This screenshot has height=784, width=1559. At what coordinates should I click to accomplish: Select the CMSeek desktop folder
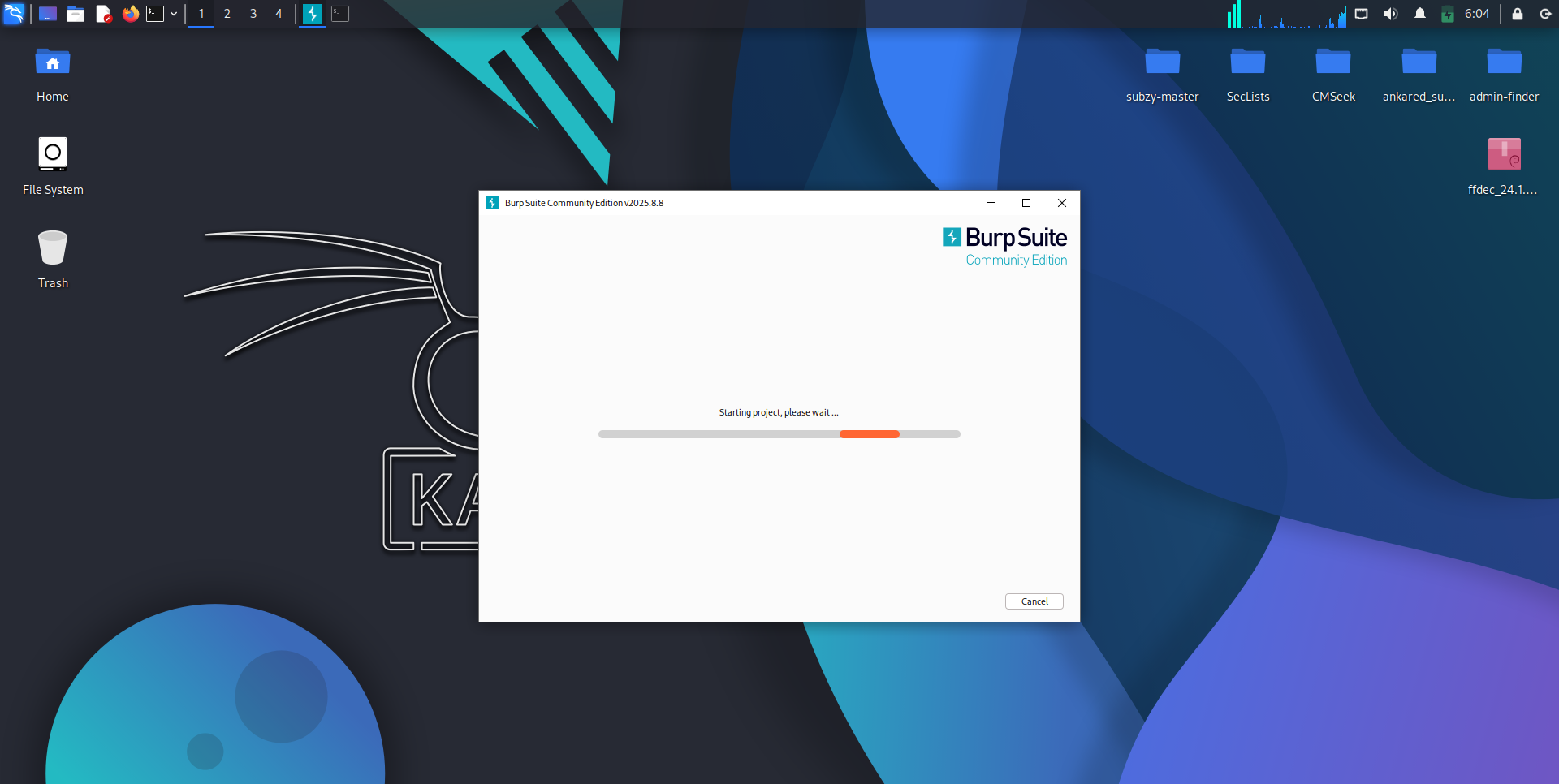1333,75
